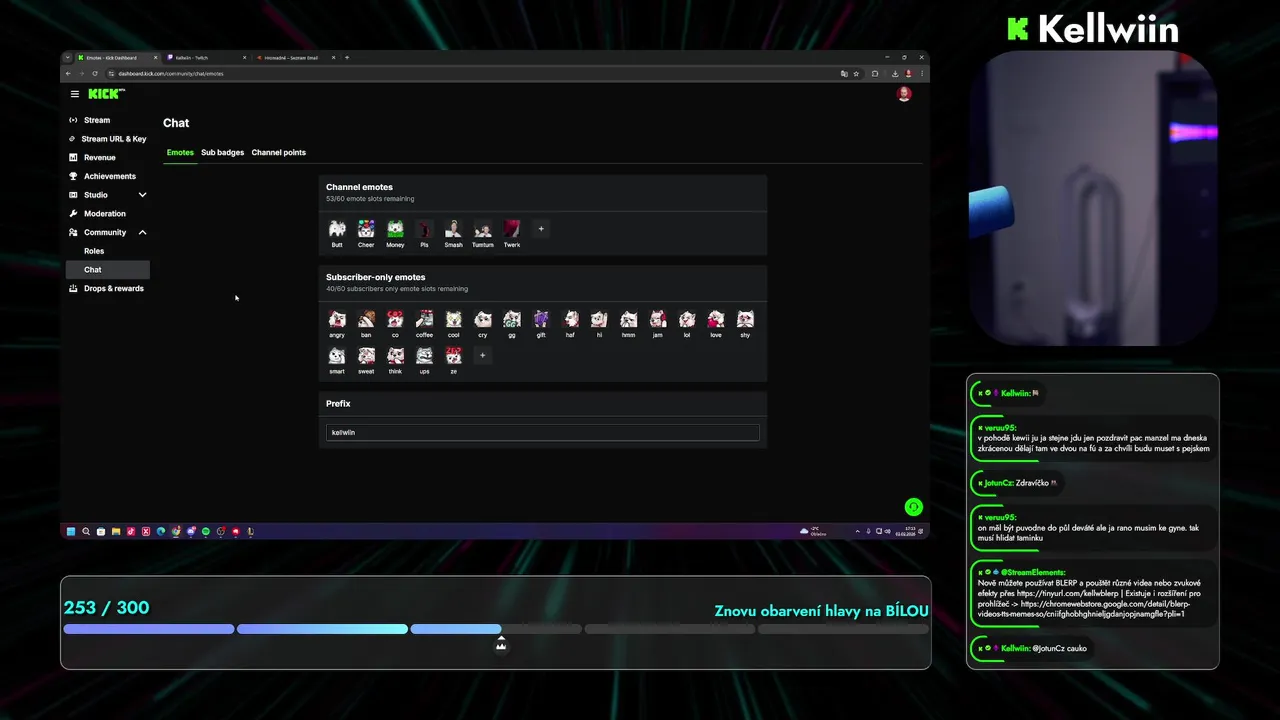This screenshot has height=720, width=1280.
Task: Open browser extensions puzzle icon
Action: [x=875, y=73]
